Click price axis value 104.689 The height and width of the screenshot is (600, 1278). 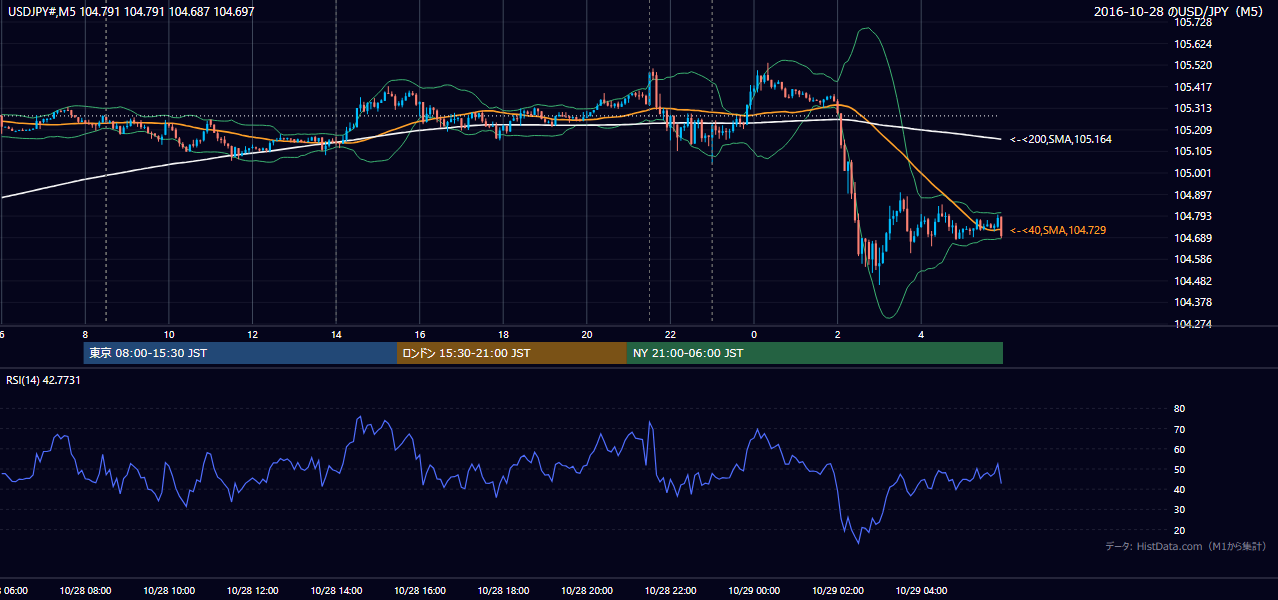[x=1192, y=238]
